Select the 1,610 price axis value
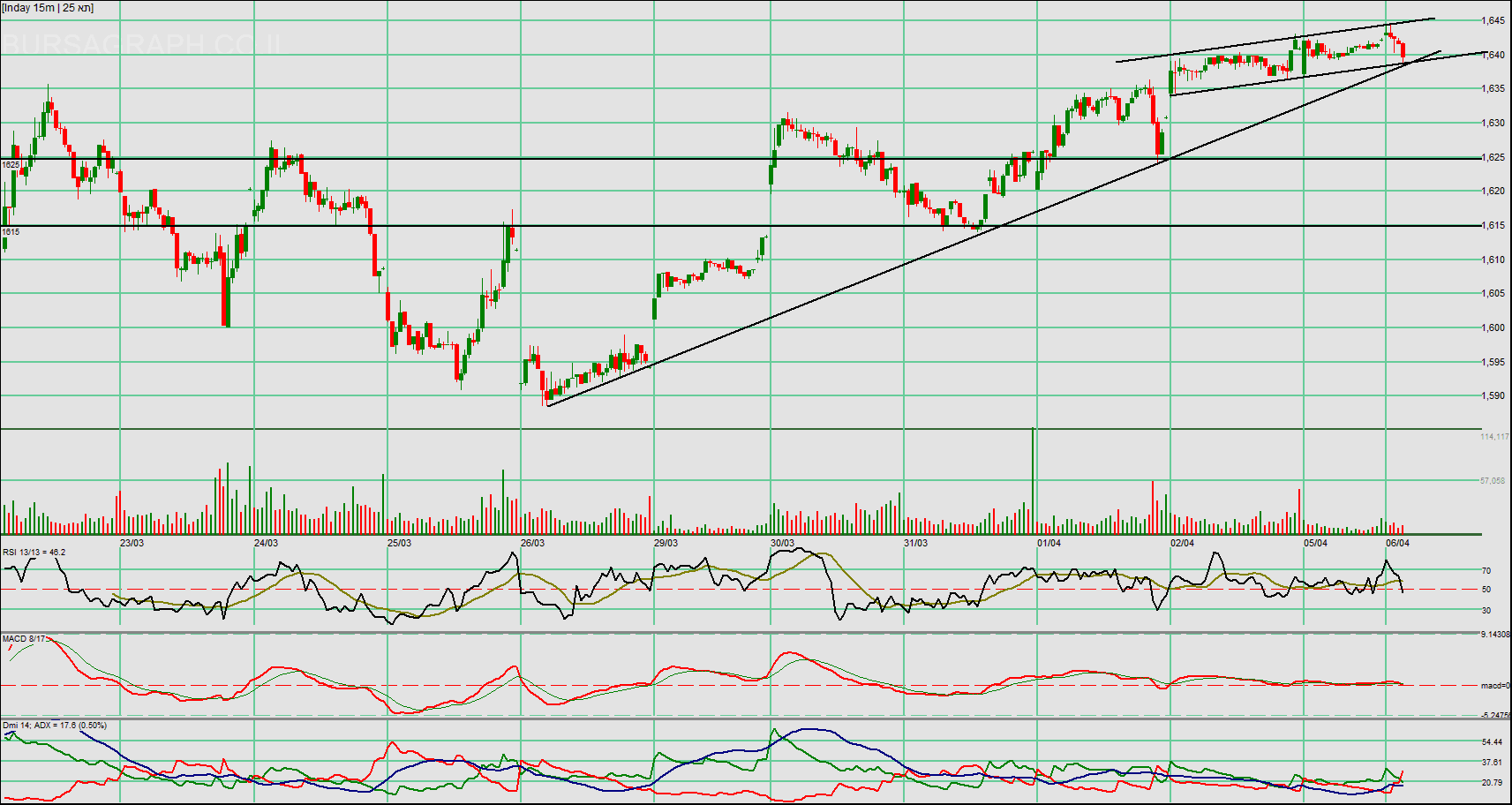1512x805 pixels. point(1493,260)
